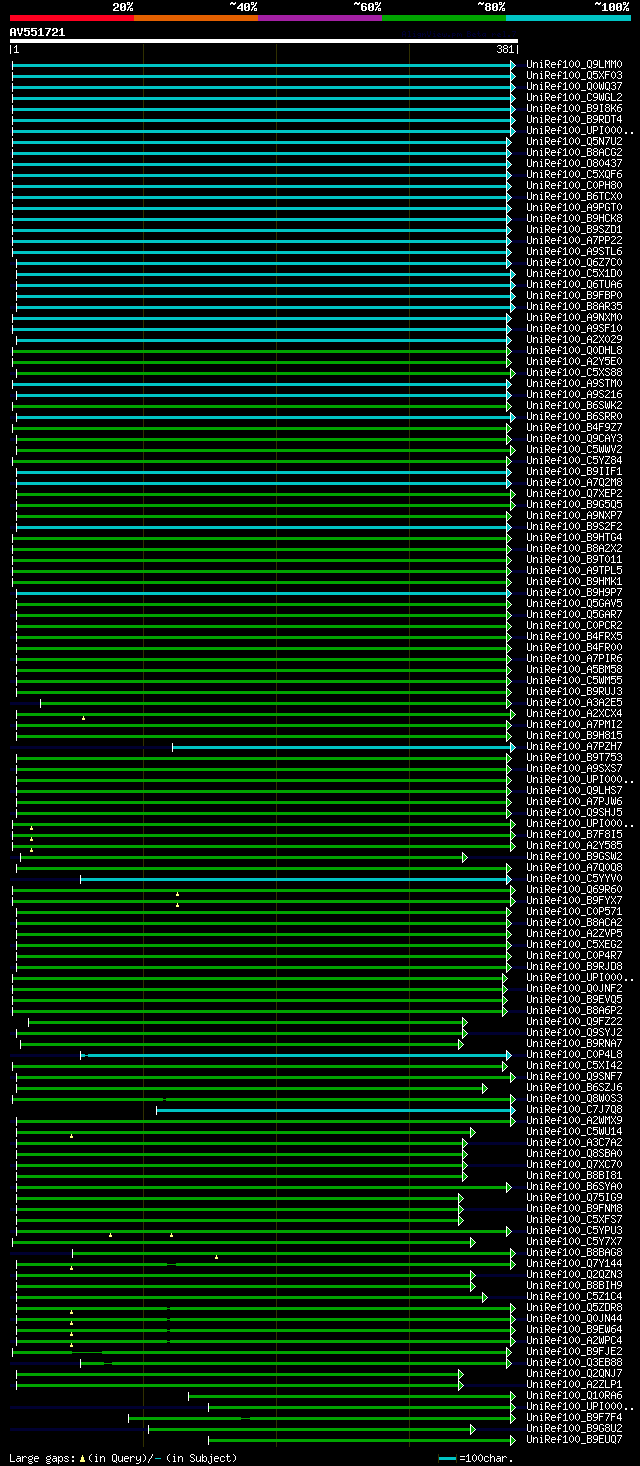The image size is (640, 1466).
Task: Click the UniRef100_C5YZ84 label
Action: (574, 461)
